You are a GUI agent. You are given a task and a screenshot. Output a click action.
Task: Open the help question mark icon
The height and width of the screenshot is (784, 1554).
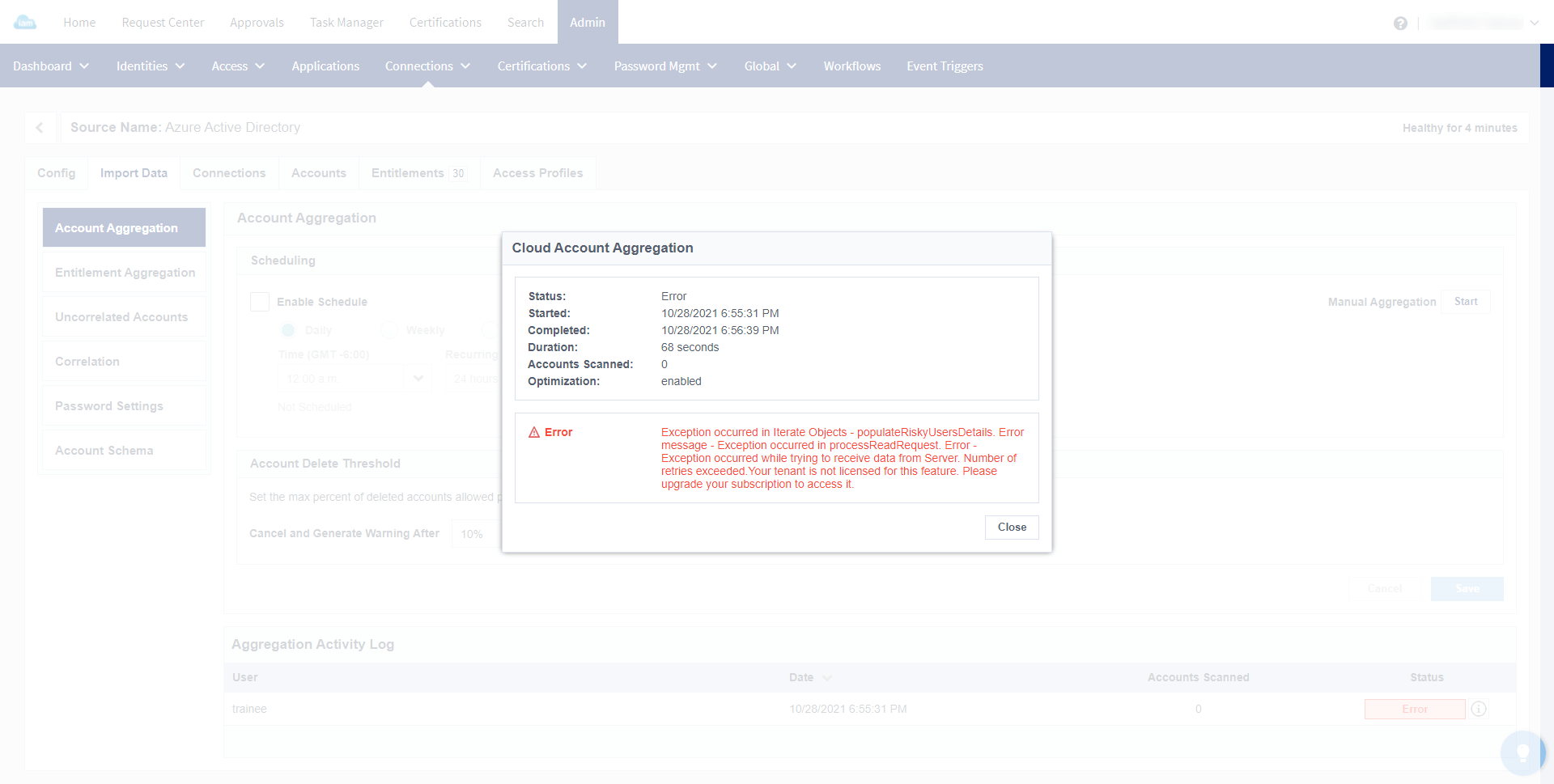(1400, 23)
